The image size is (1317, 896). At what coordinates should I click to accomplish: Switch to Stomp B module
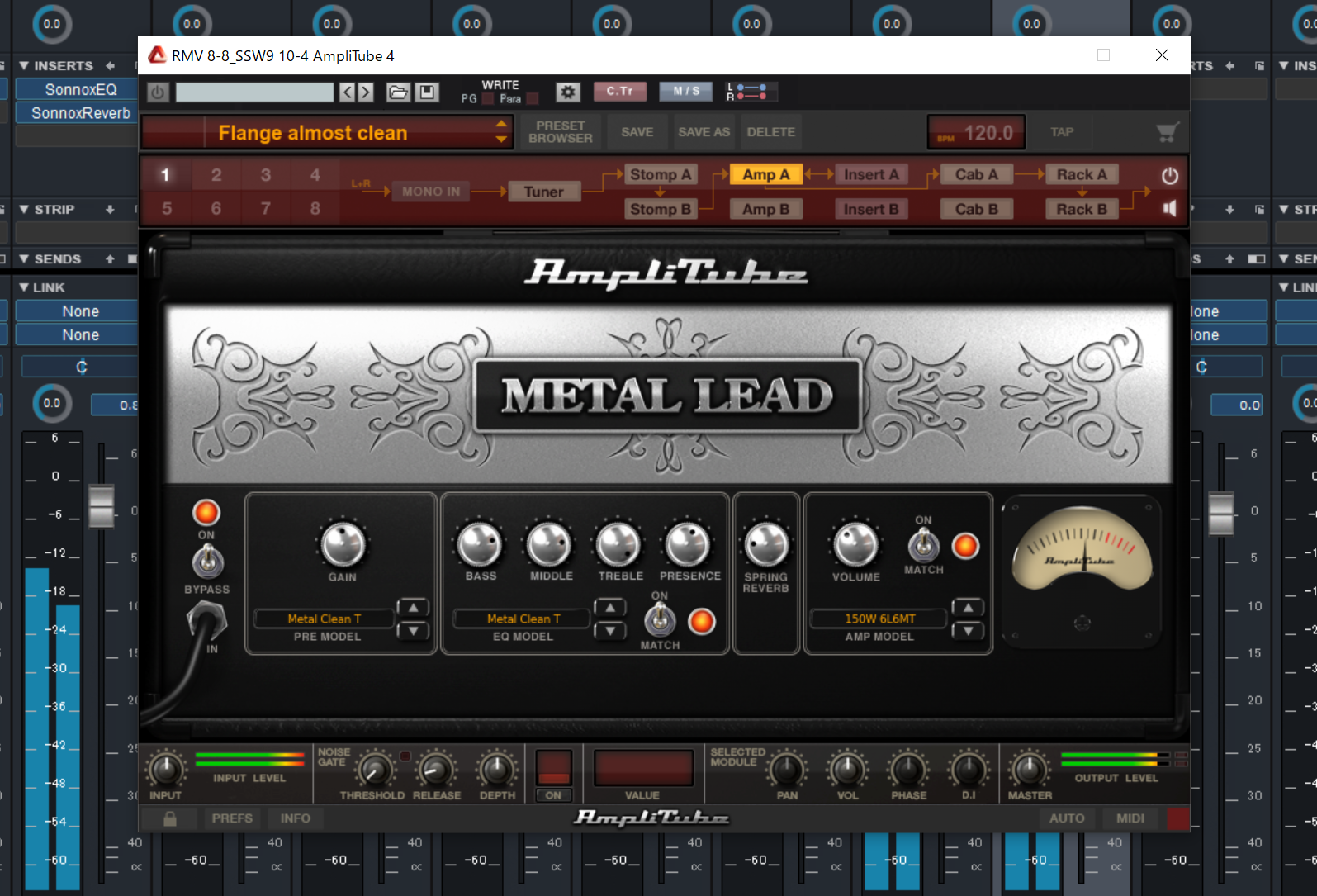coord(661,209)
